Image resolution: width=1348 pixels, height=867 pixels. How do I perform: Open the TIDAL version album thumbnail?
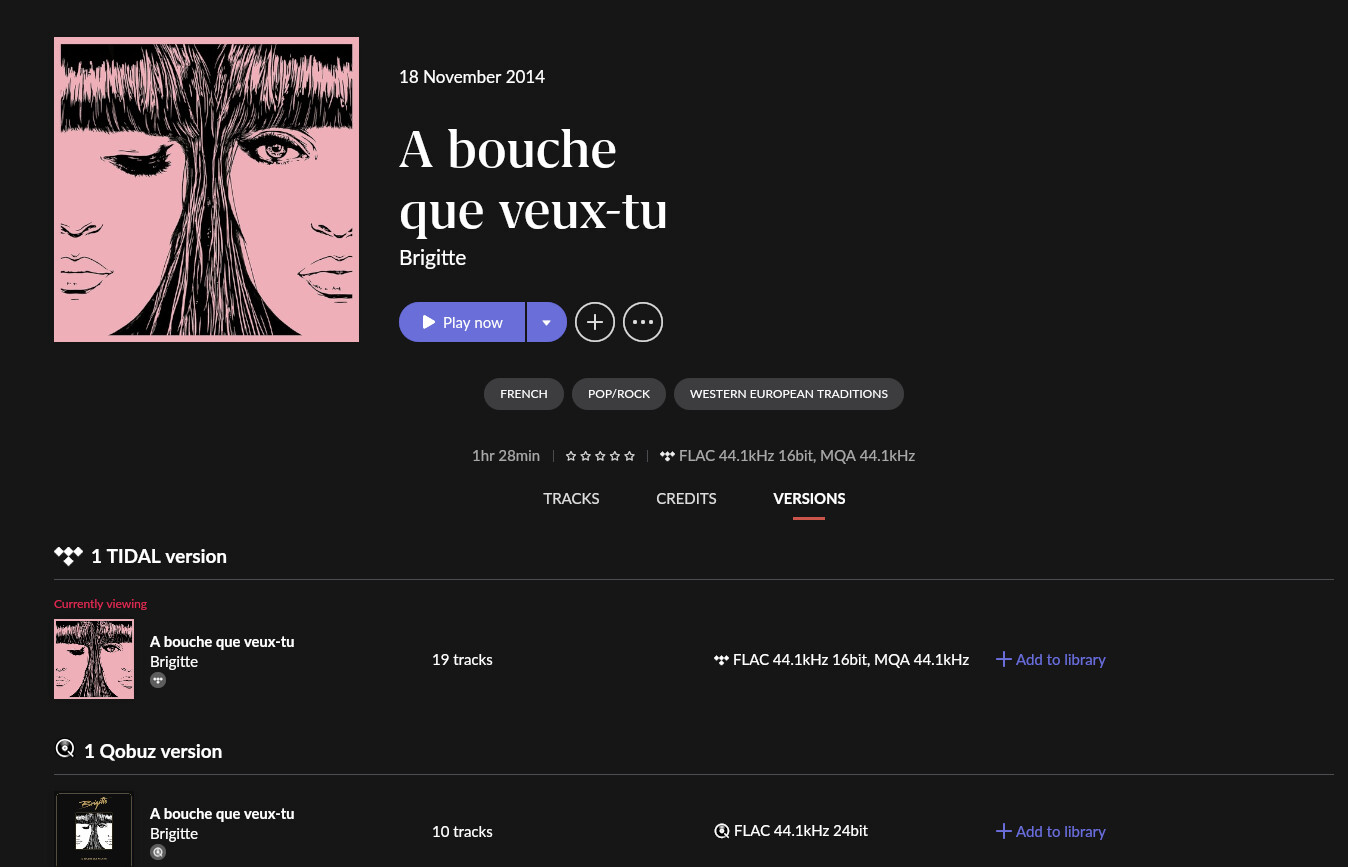(x=94, y=659)
